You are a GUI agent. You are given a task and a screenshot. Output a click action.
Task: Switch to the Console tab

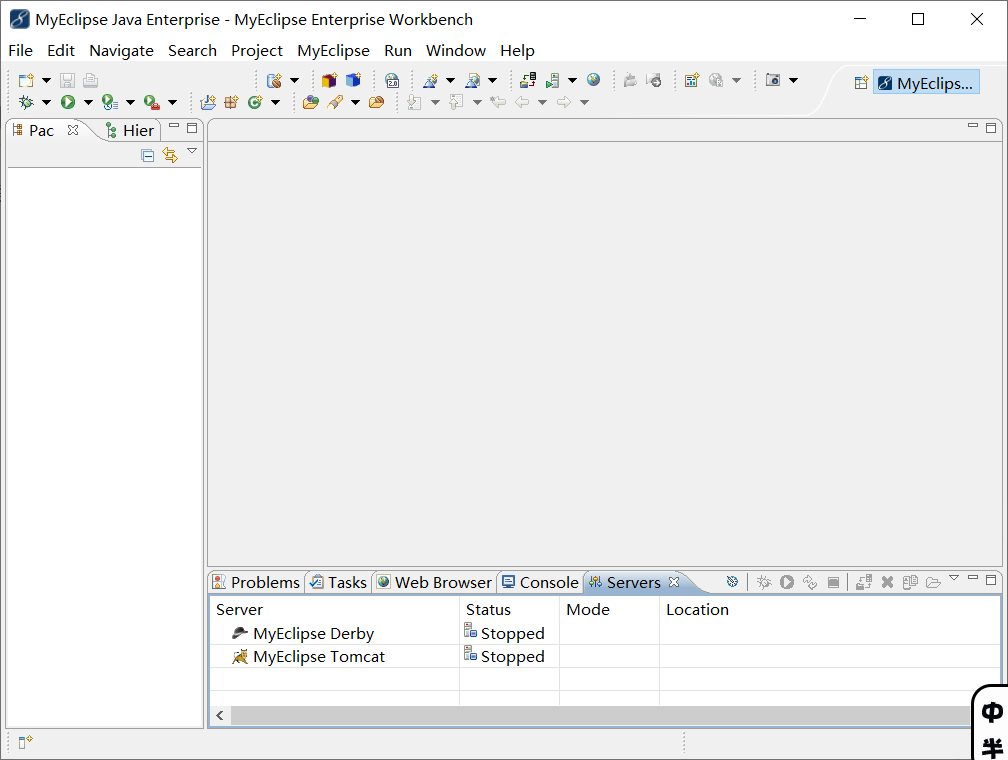click(x=541, y=583)
